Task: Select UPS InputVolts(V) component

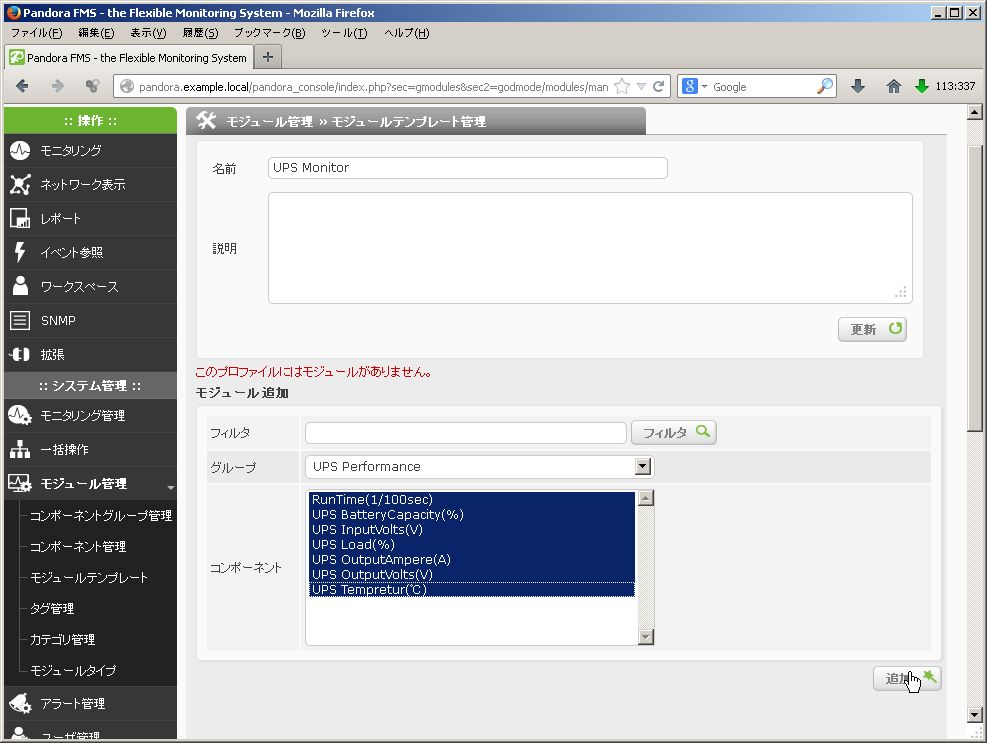Action: [471, 530]
